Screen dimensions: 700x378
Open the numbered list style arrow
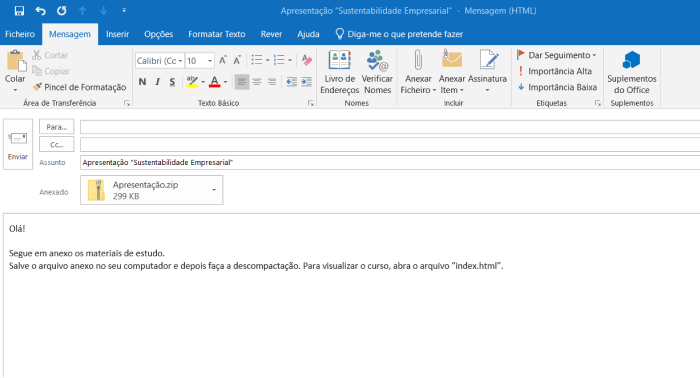click(x=290, y=60)
